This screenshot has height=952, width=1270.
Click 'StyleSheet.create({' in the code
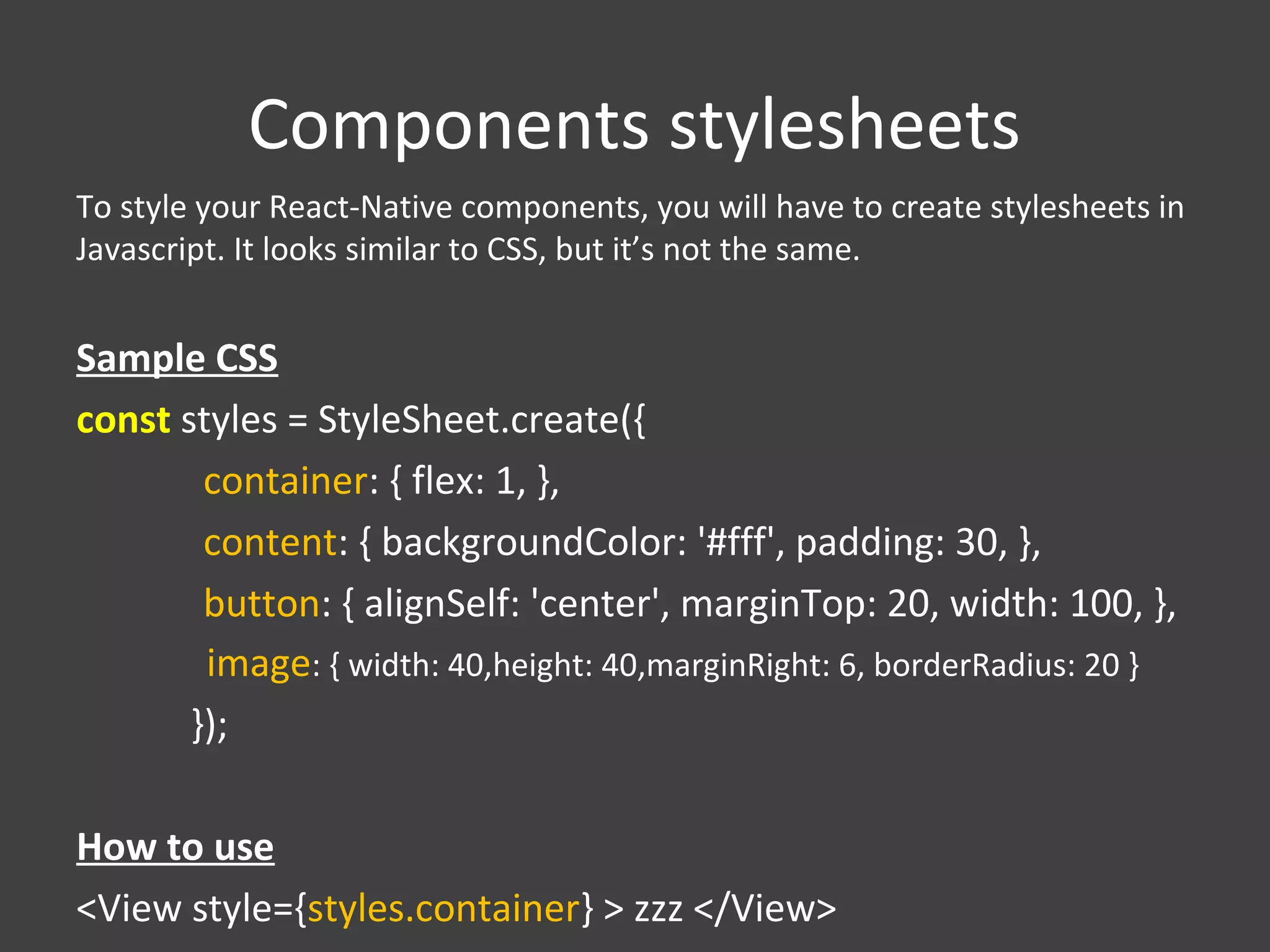click(x=481, y=421)
